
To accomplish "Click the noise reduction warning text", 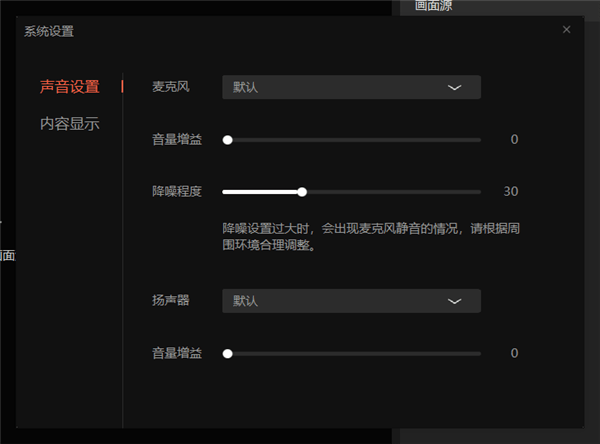I will point(371,237).
